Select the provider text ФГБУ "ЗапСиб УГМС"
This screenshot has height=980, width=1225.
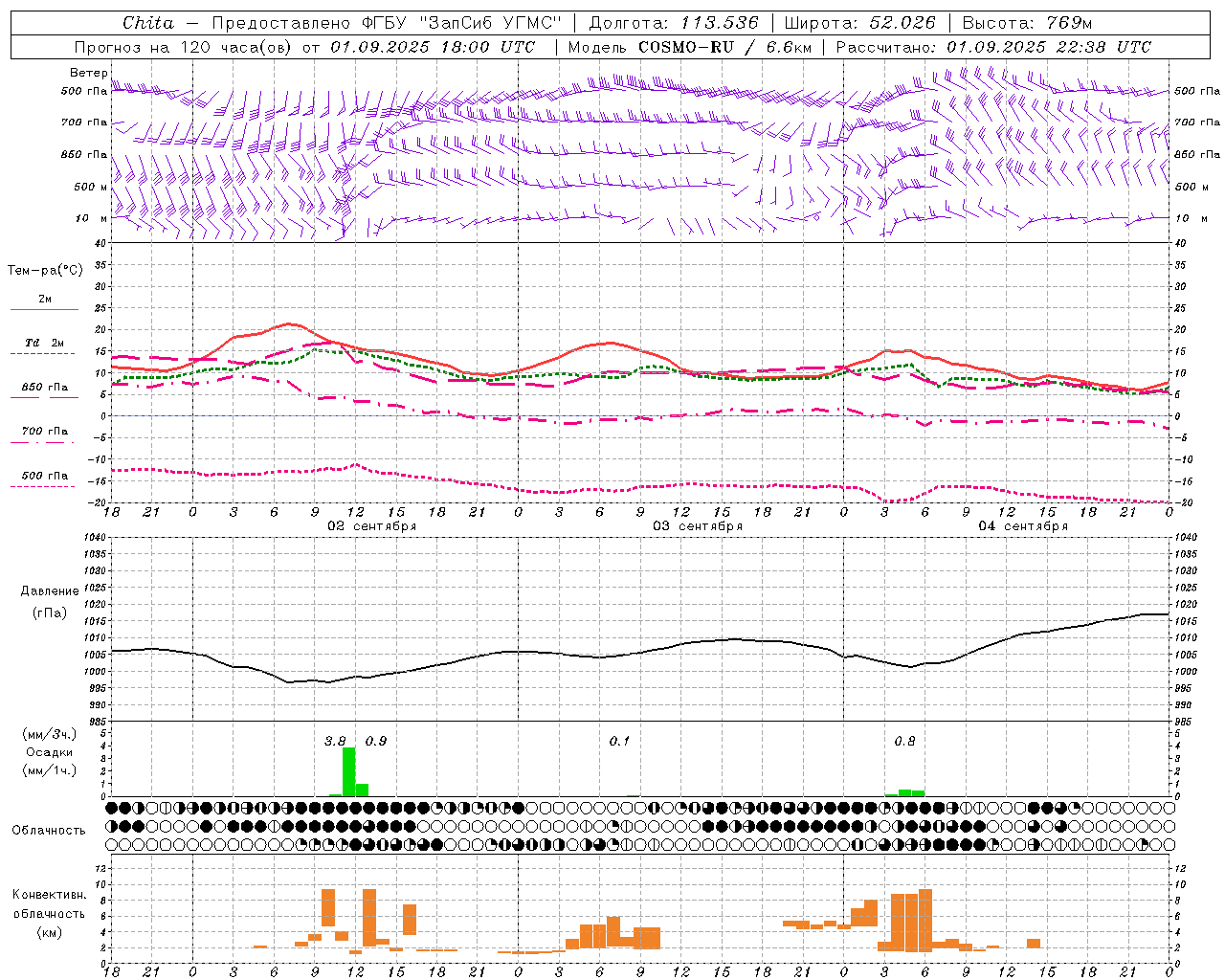click(x=462, y=23)
